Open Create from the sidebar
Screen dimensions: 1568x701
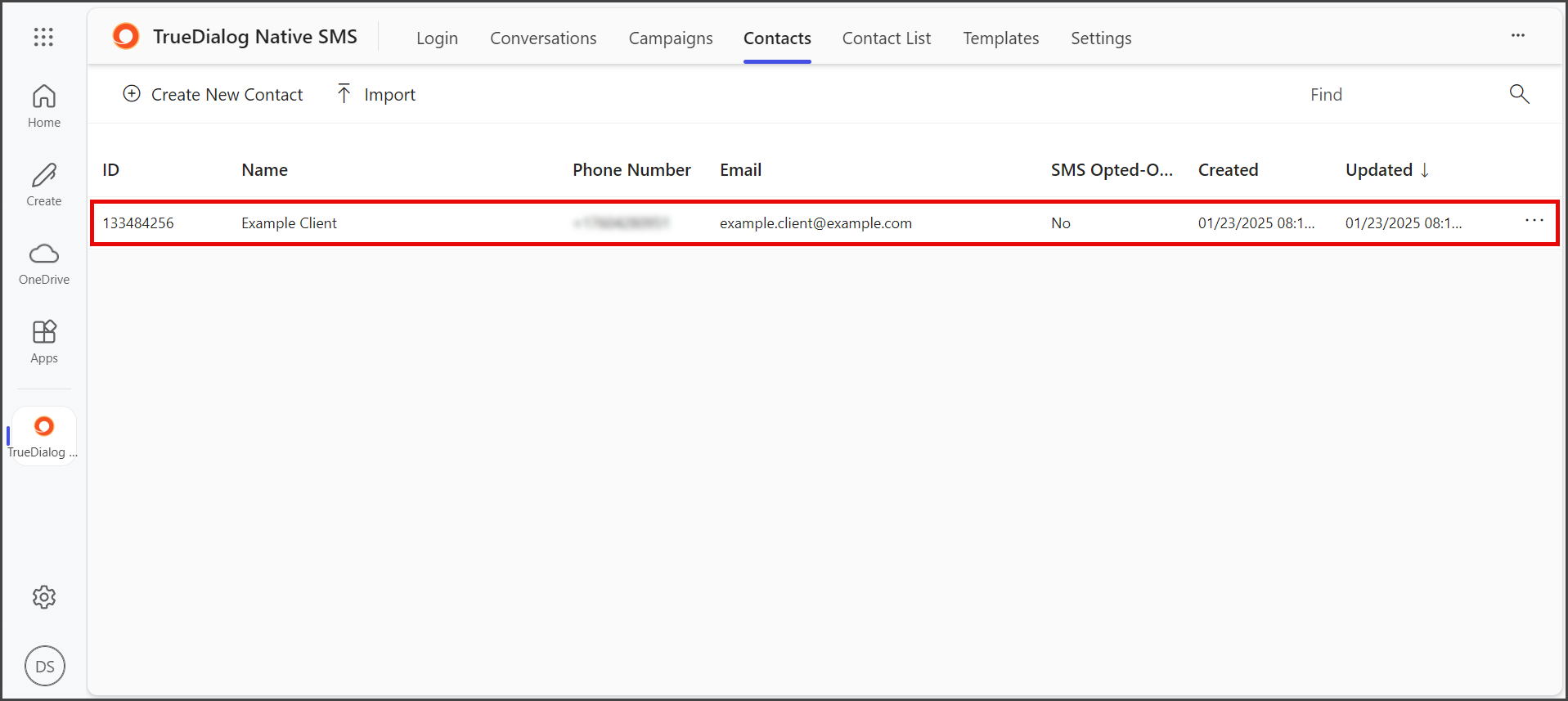(x=44, y=185)
